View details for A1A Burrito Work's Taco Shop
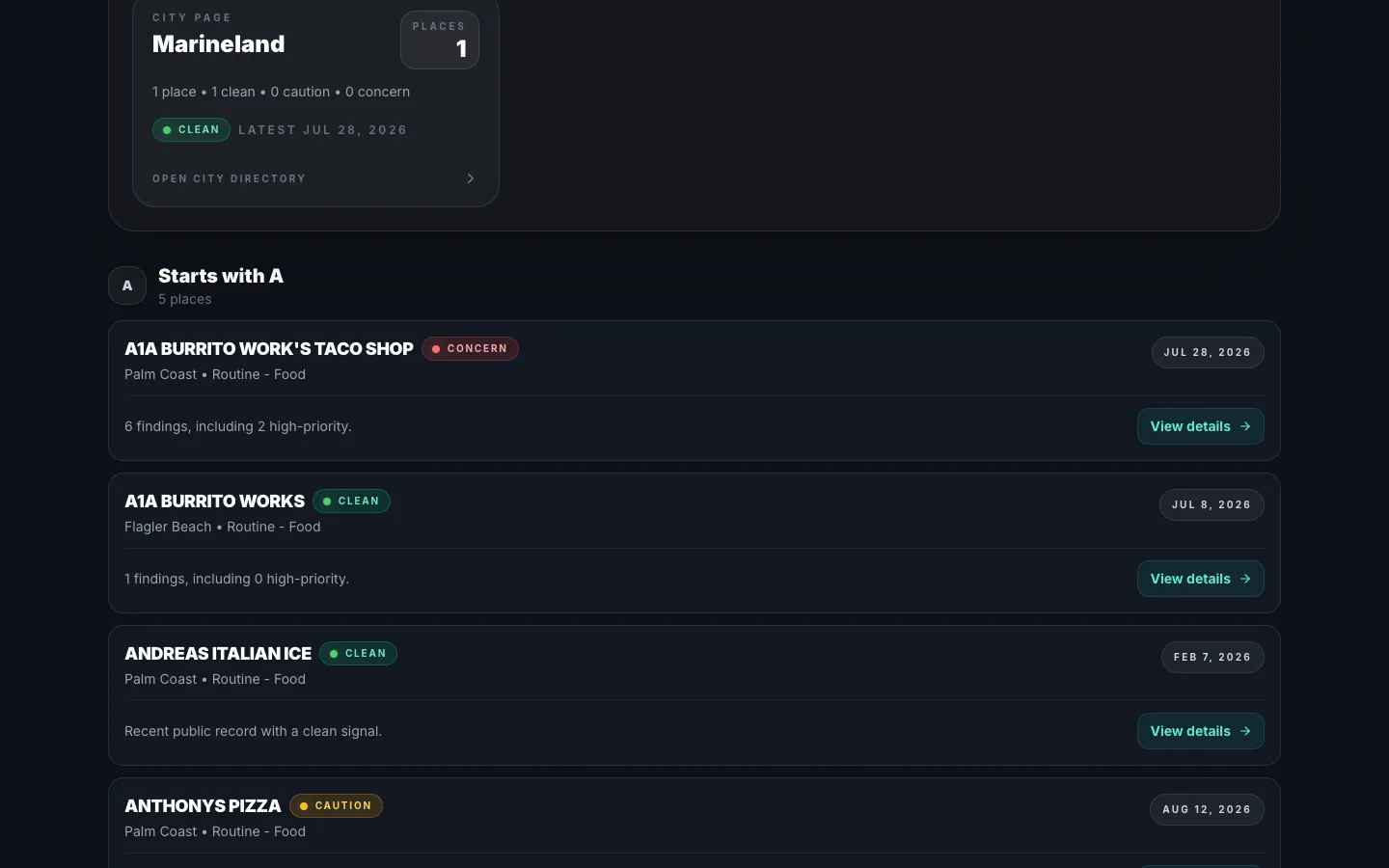The width and height of the screenshot is (1389, 868). 1200,426
